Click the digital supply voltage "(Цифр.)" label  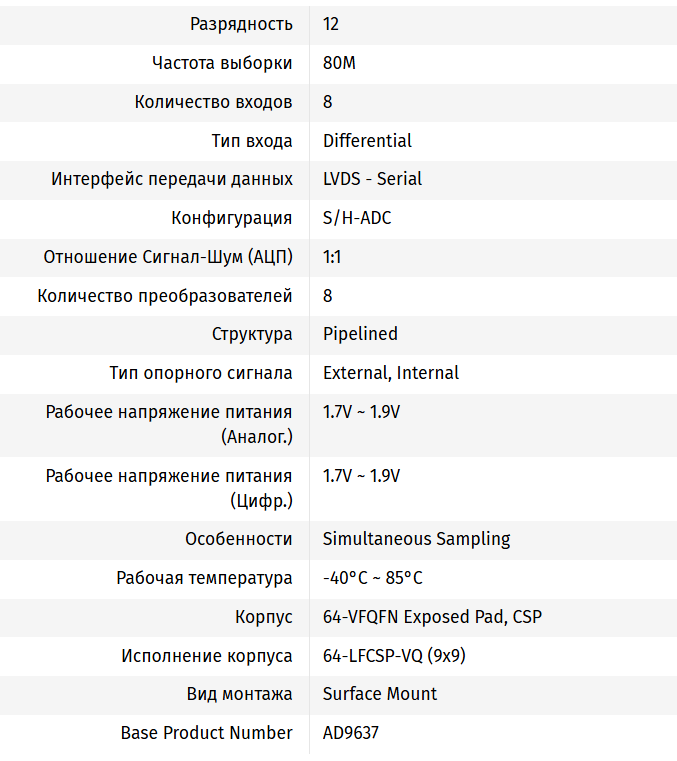point(261,501)
